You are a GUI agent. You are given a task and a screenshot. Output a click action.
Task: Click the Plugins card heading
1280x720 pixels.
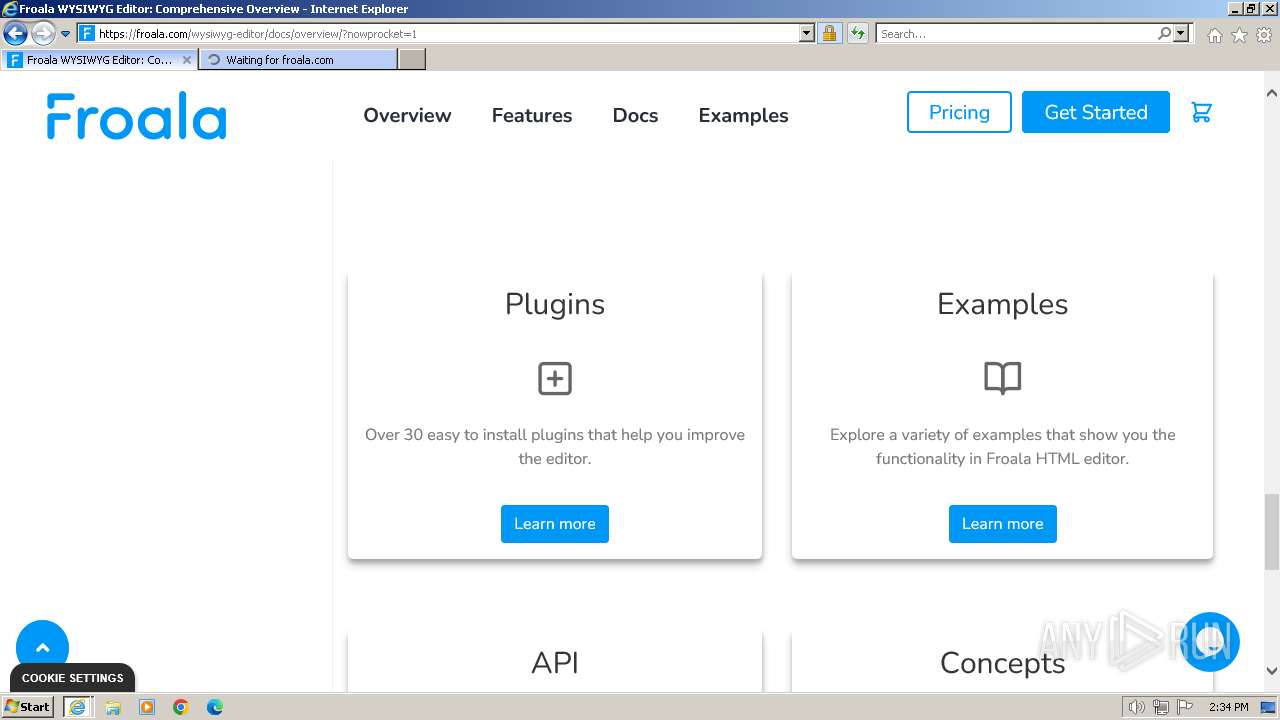(555, 304)
